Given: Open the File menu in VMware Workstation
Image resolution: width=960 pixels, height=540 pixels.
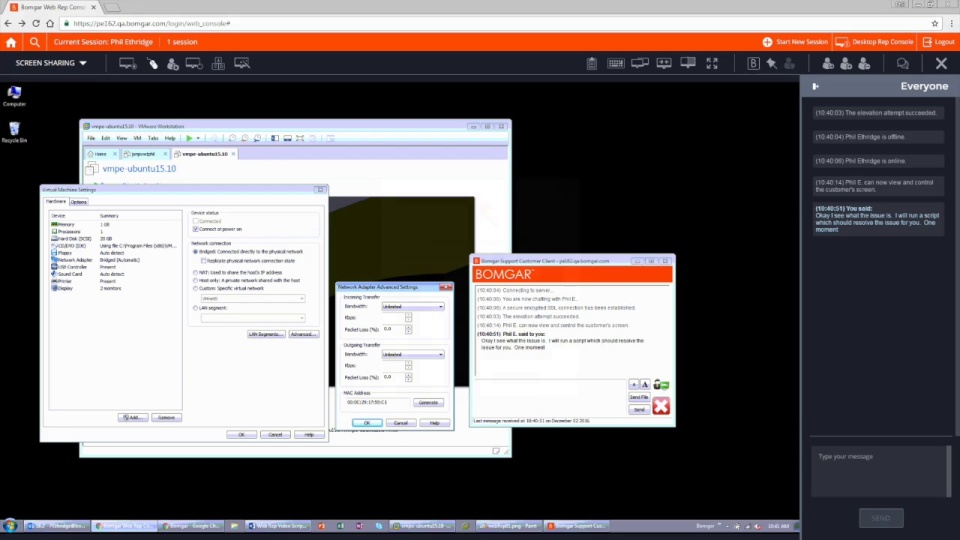Looking at the screenshot, I should click(x=91, y=138).
